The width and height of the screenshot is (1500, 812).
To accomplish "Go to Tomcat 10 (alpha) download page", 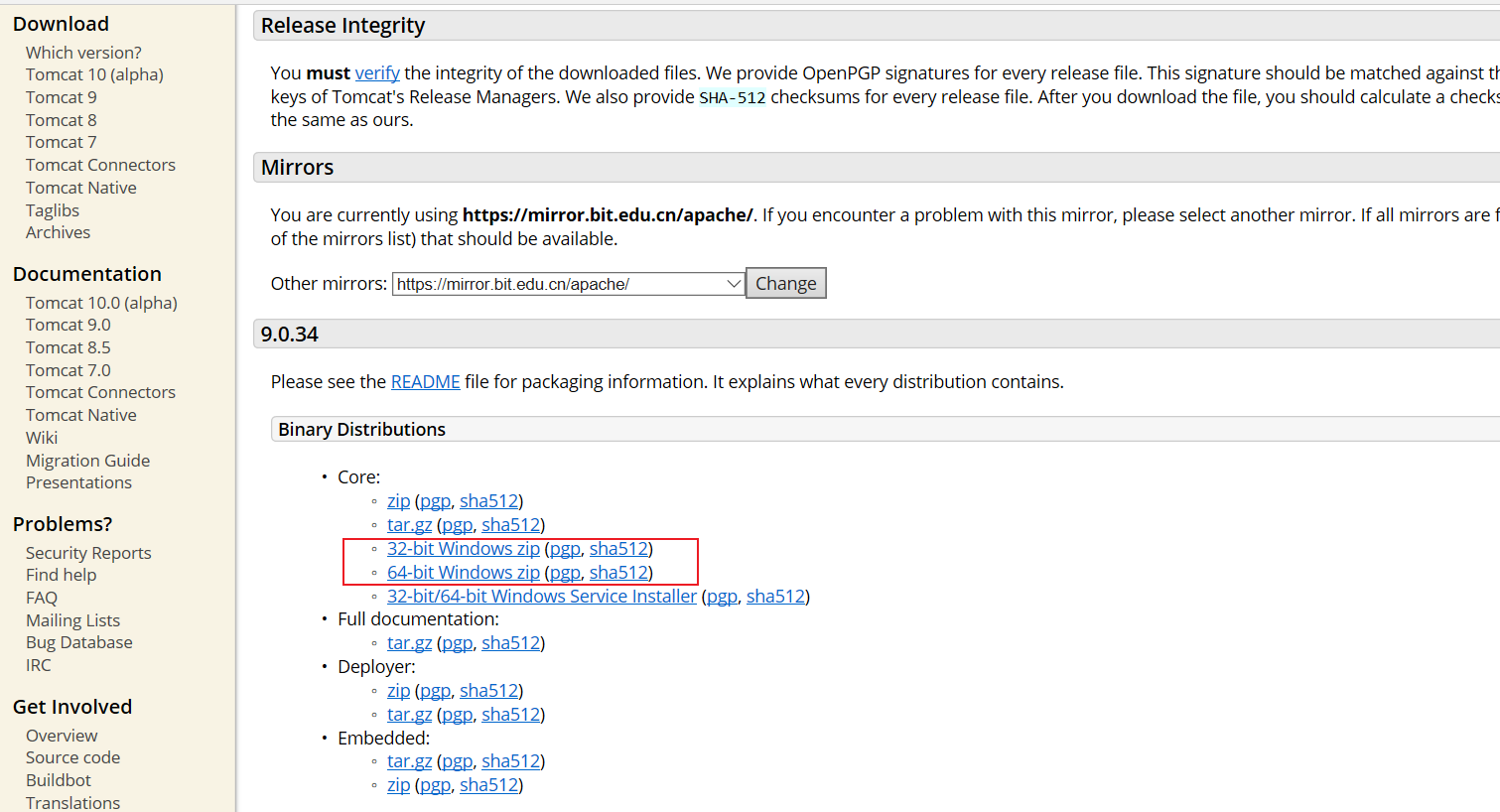I will (94, 75).
